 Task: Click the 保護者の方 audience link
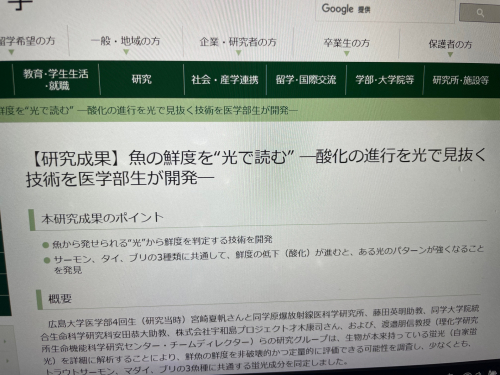point(450,44)
